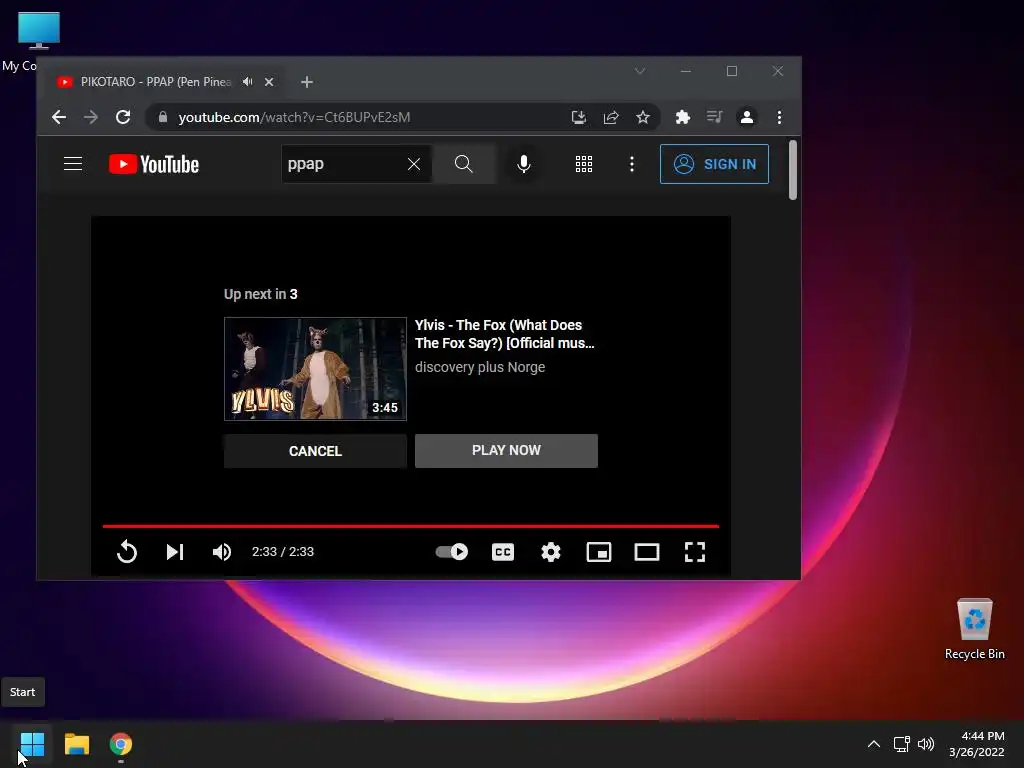Mute site via tab audio icon
1024x768 pixels.
click(x=248, y=82)
